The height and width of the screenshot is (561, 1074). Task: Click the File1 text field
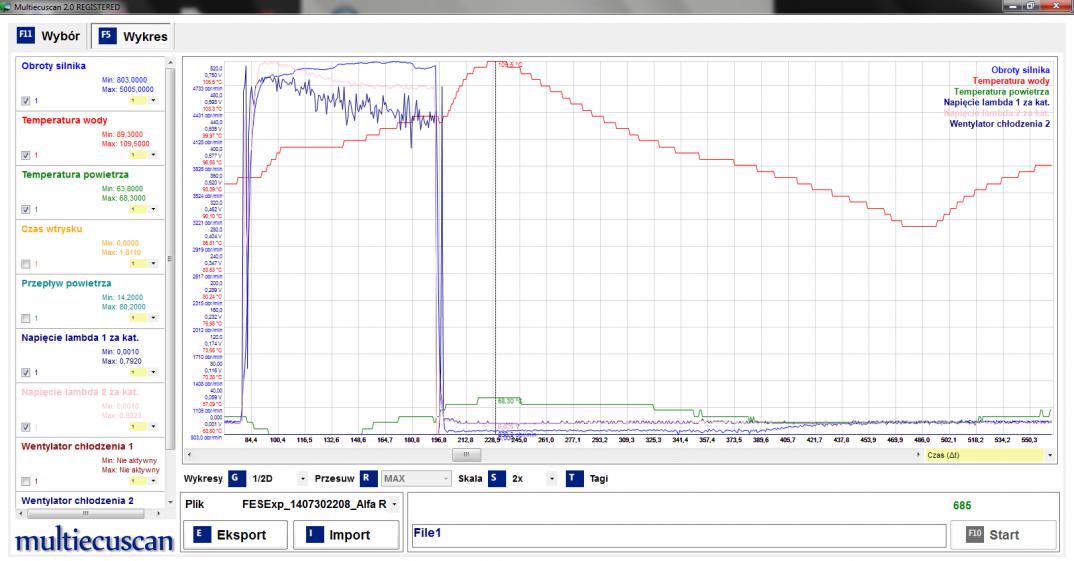678,535
